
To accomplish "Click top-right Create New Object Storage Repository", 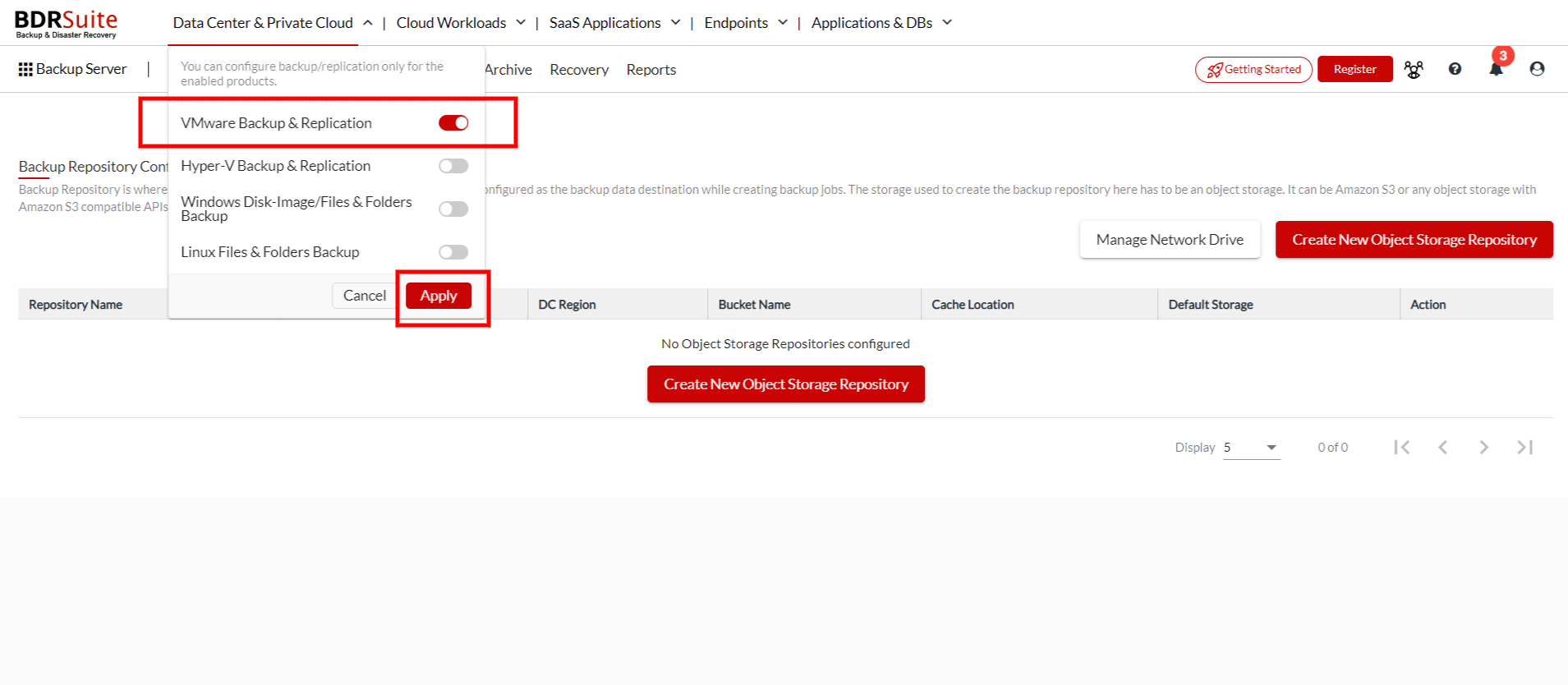I will click(x=1414, y=239).
